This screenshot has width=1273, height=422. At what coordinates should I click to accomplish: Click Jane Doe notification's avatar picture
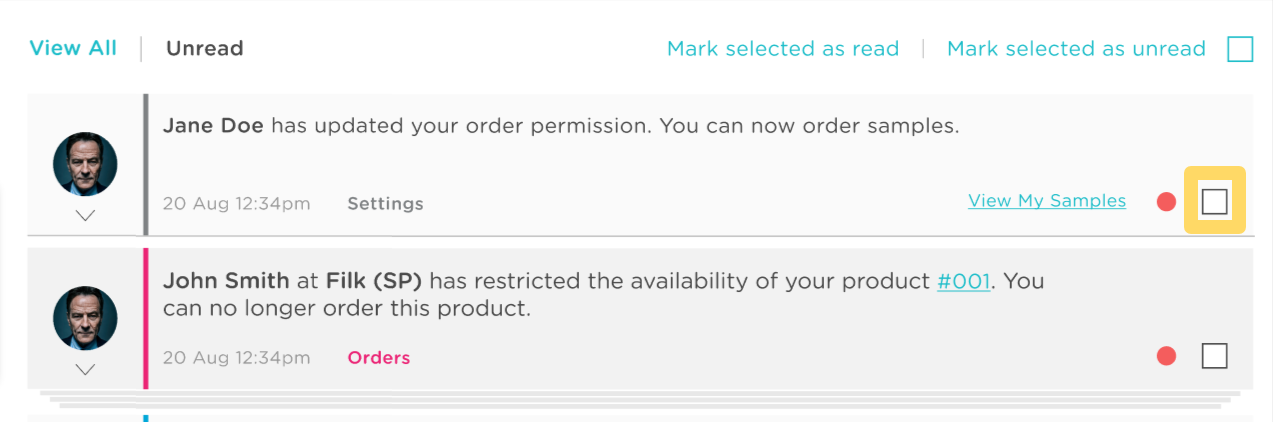pyautogui.click(x=85, y=164)
